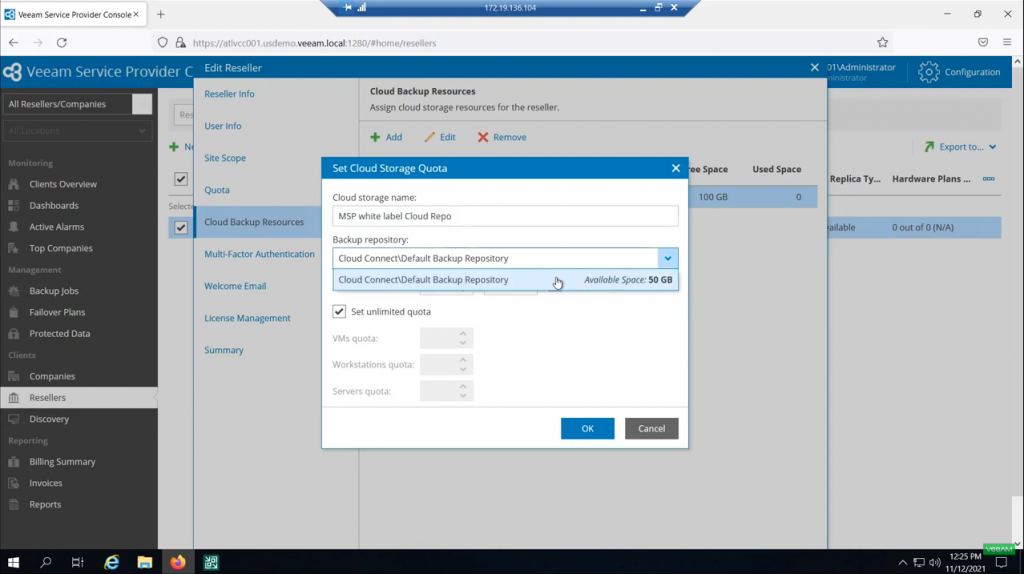Click the Protected Data lock icon
The height and width of the screenshot is (574, 1024).
(14, 334)
